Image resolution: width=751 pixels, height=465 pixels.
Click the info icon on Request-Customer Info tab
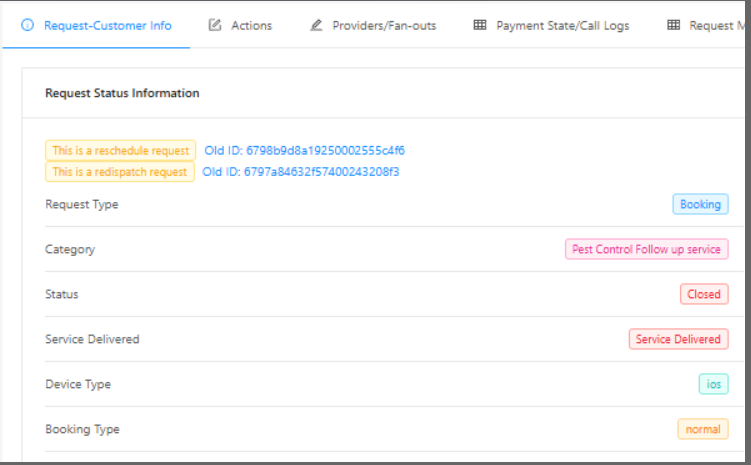[x=28, y=25]
